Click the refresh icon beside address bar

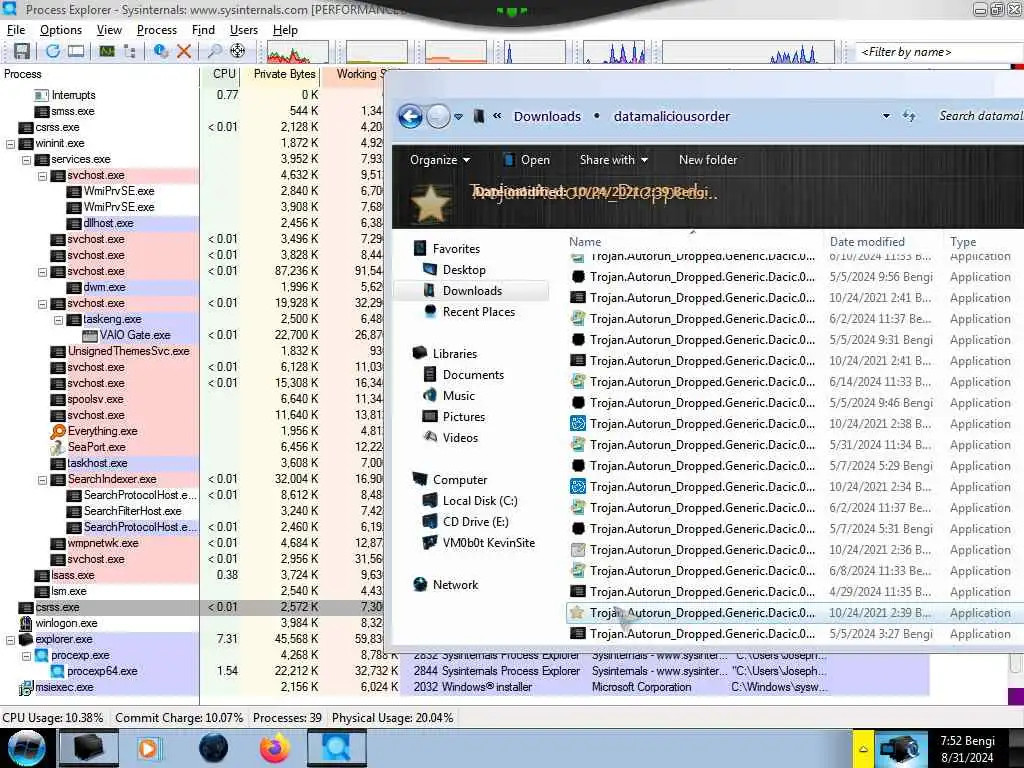909,116
